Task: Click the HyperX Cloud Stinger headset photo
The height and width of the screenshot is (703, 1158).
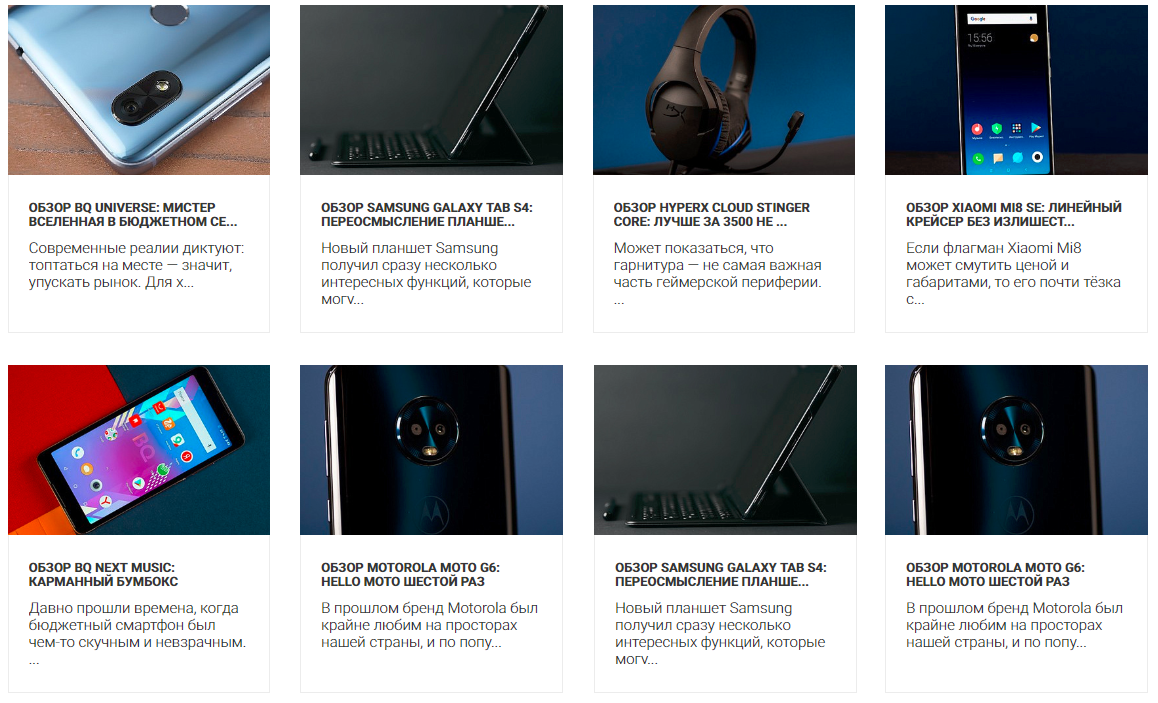Action: pos(724,89)
